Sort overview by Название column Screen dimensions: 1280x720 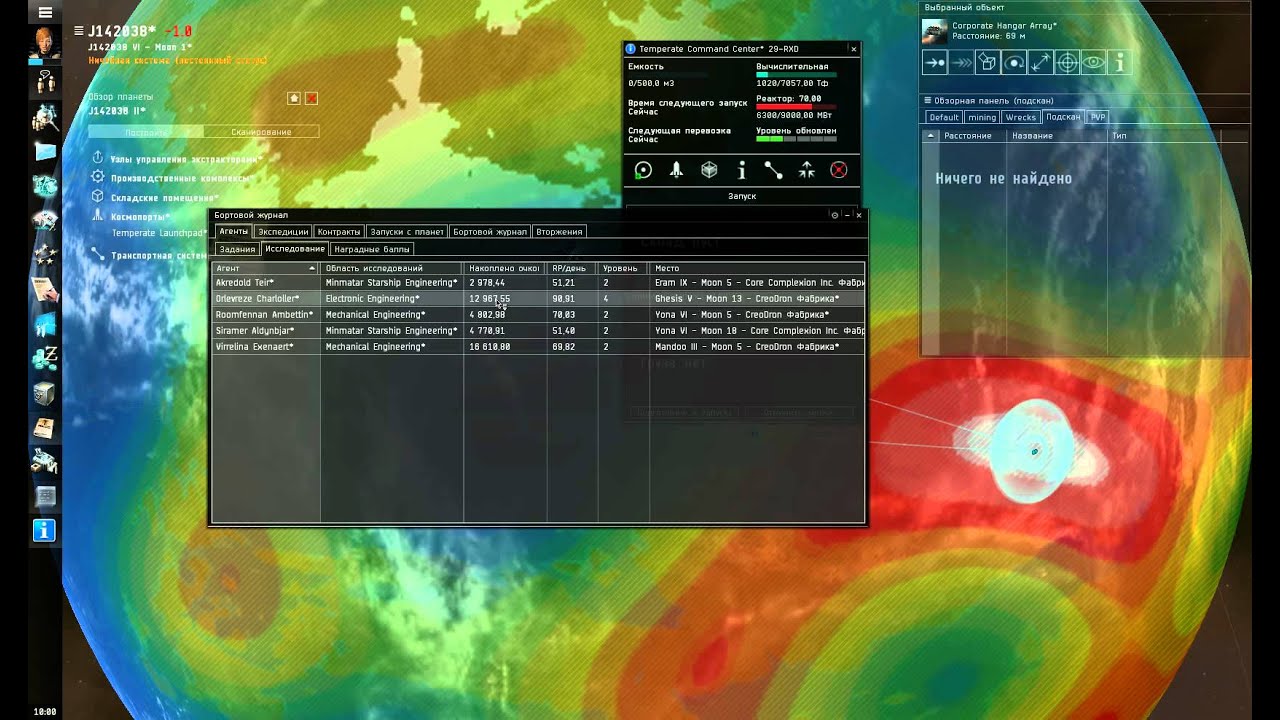tap(1057, 135)
